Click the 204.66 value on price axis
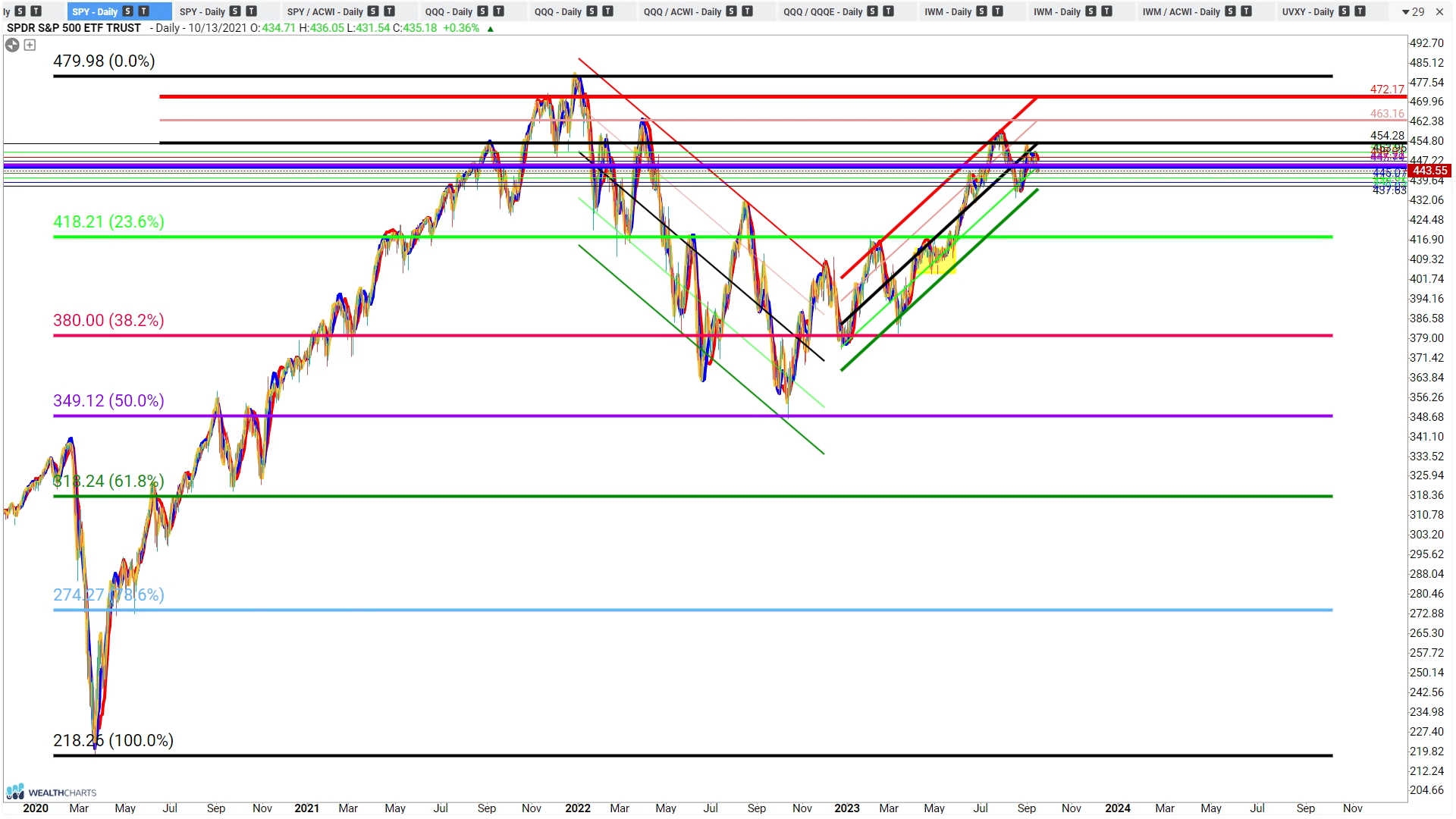This screenshot has width=1456, height=819. (1426, 790)
